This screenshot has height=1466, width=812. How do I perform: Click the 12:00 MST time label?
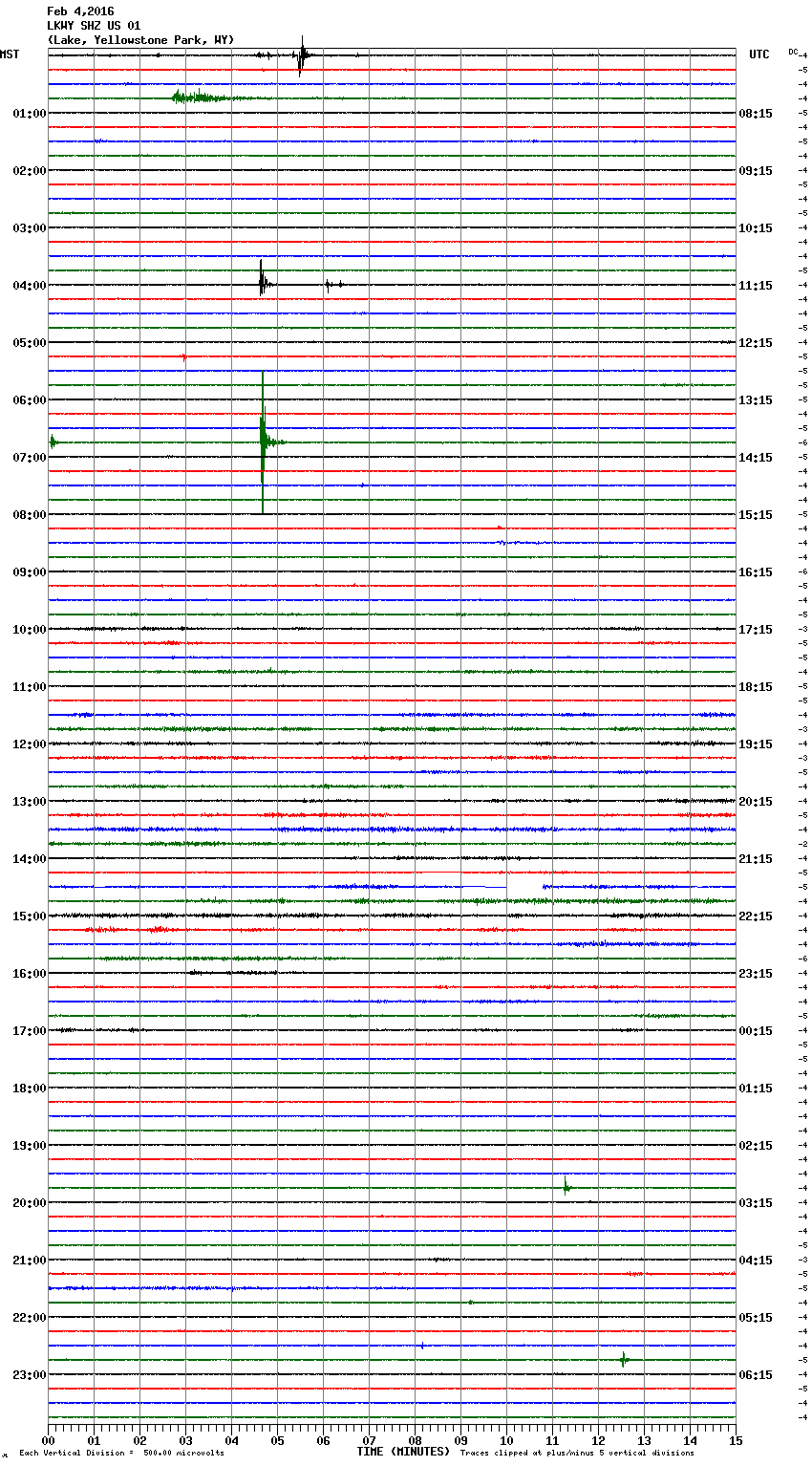[29, 744]
